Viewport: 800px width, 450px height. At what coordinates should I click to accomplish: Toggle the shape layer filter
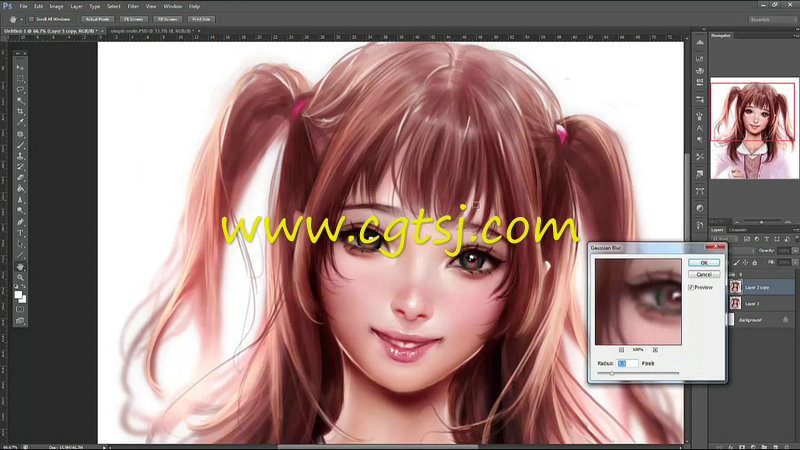(777, 239)
